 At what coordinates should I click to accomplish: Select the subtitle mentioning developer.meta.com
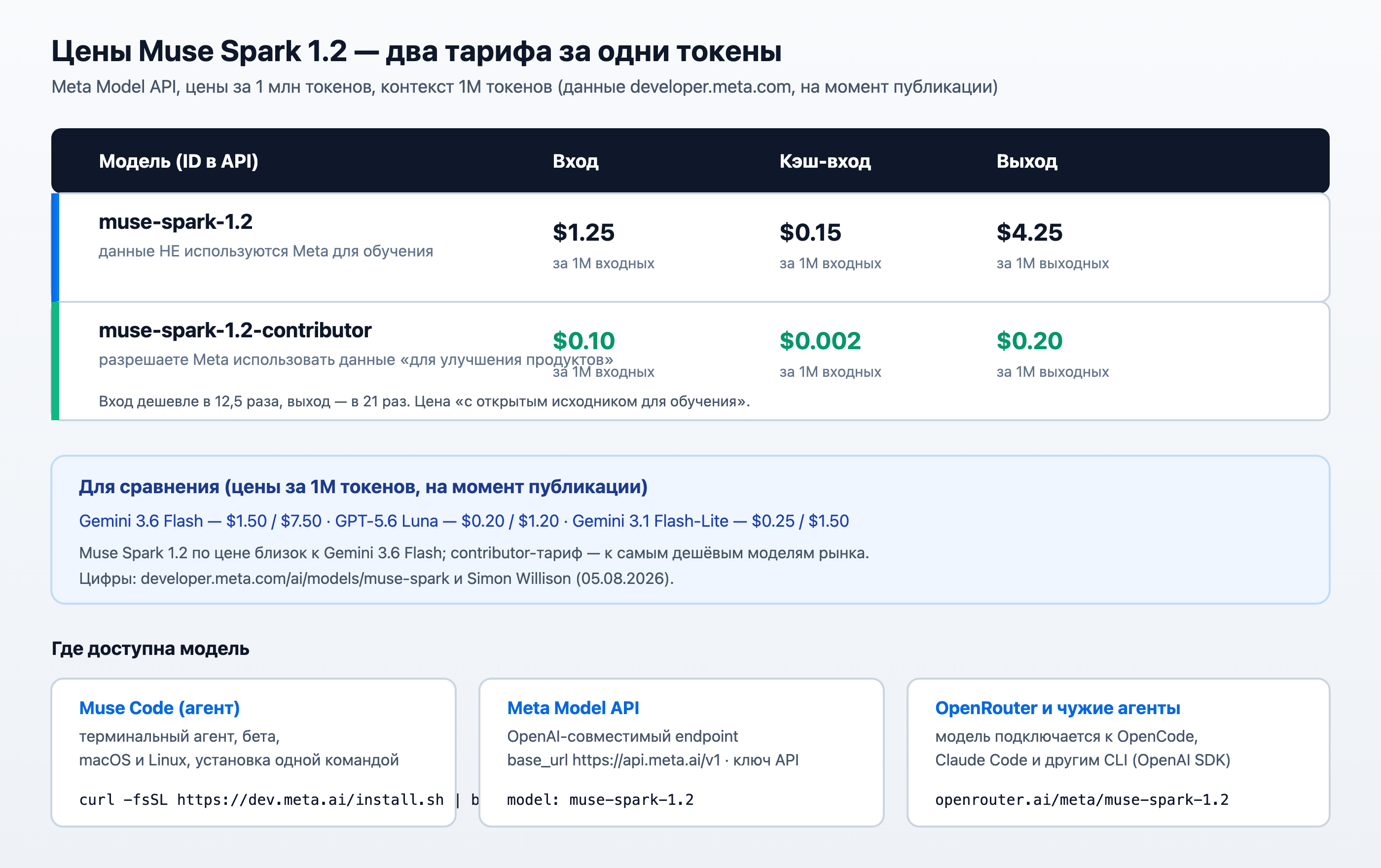tap(524, 87)
